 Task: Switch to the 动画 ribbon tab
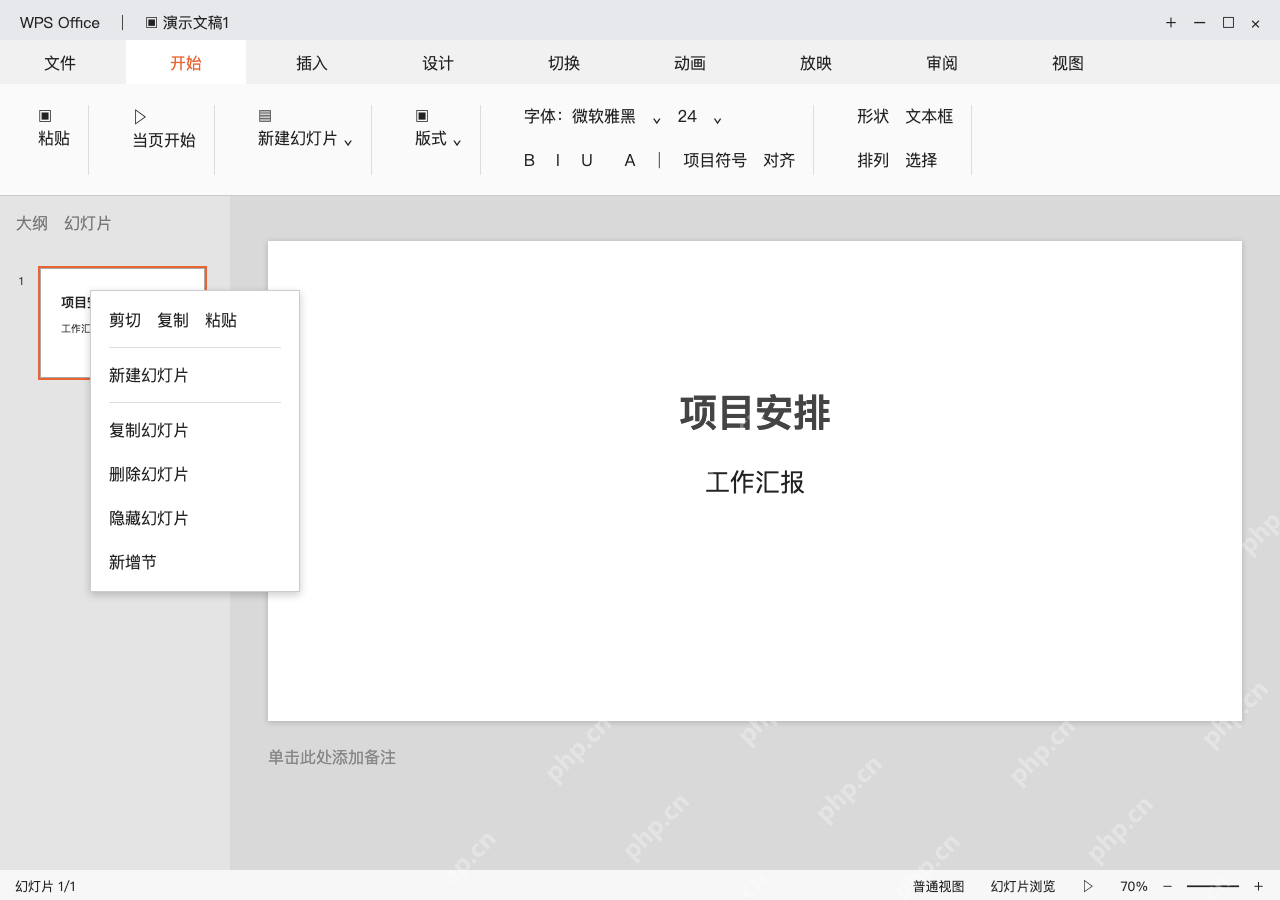pyautogui.click(x=690, y=63)
